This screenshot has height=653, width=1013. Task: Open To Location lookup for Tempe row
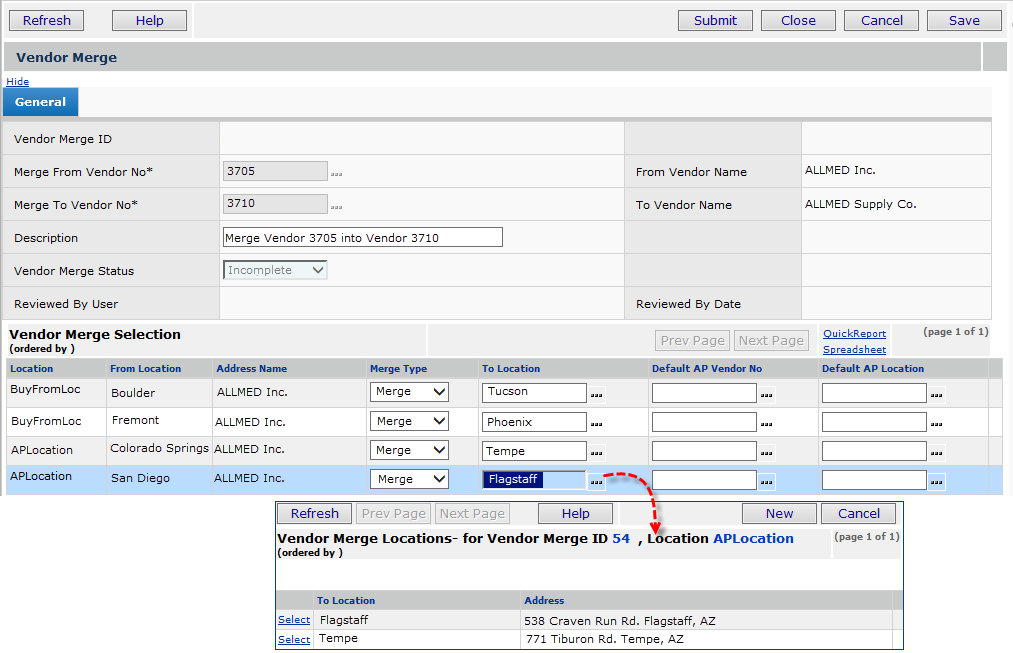click(x=597, y=452)
